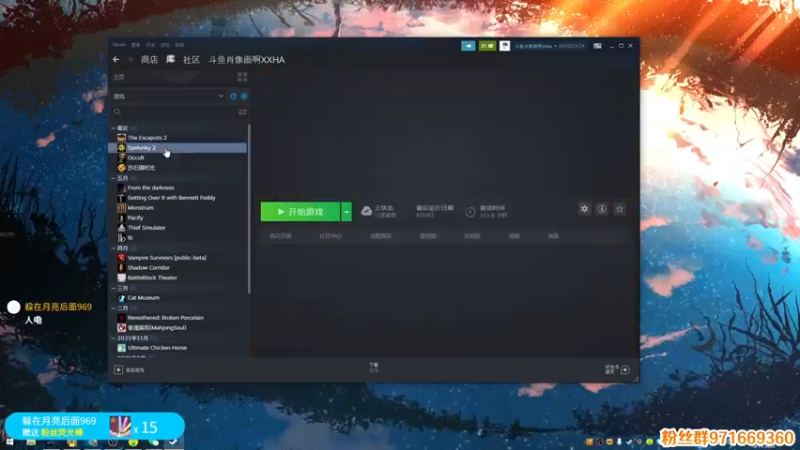The width and height of the screenshot is (800, 450).
Task: Click the green 开始游戏 play button
Action: point(300,212)
